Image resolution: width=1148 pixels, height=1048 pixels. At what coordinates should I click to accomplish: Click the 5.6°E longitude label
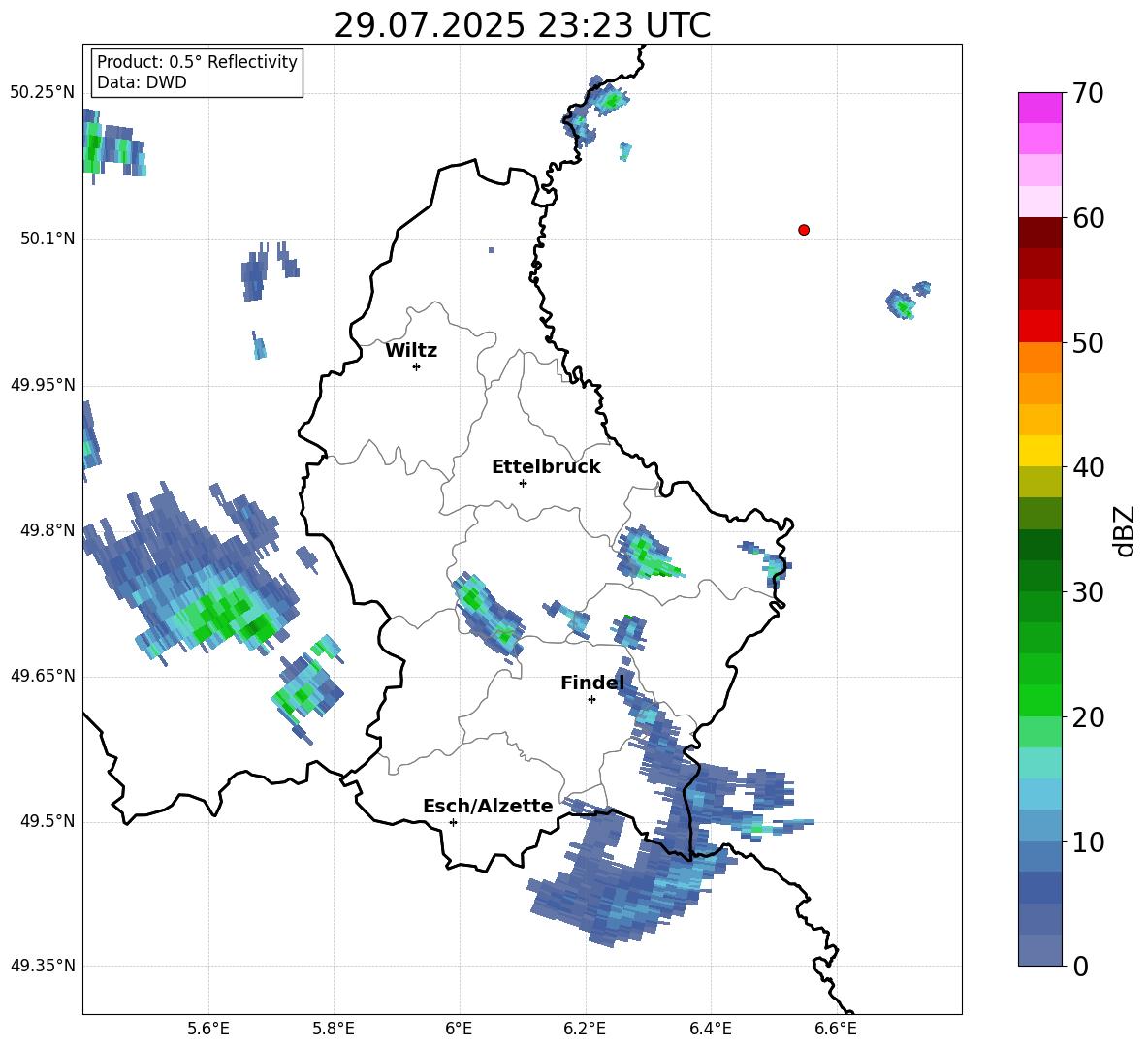pyautogui.click(x=207, y=1029)
